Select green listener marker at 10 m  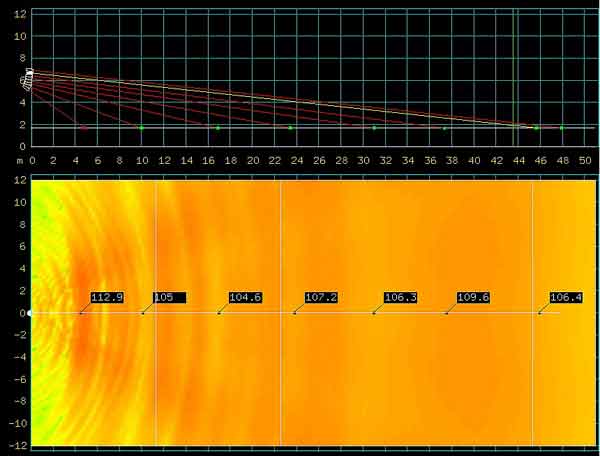click(142, 128)
